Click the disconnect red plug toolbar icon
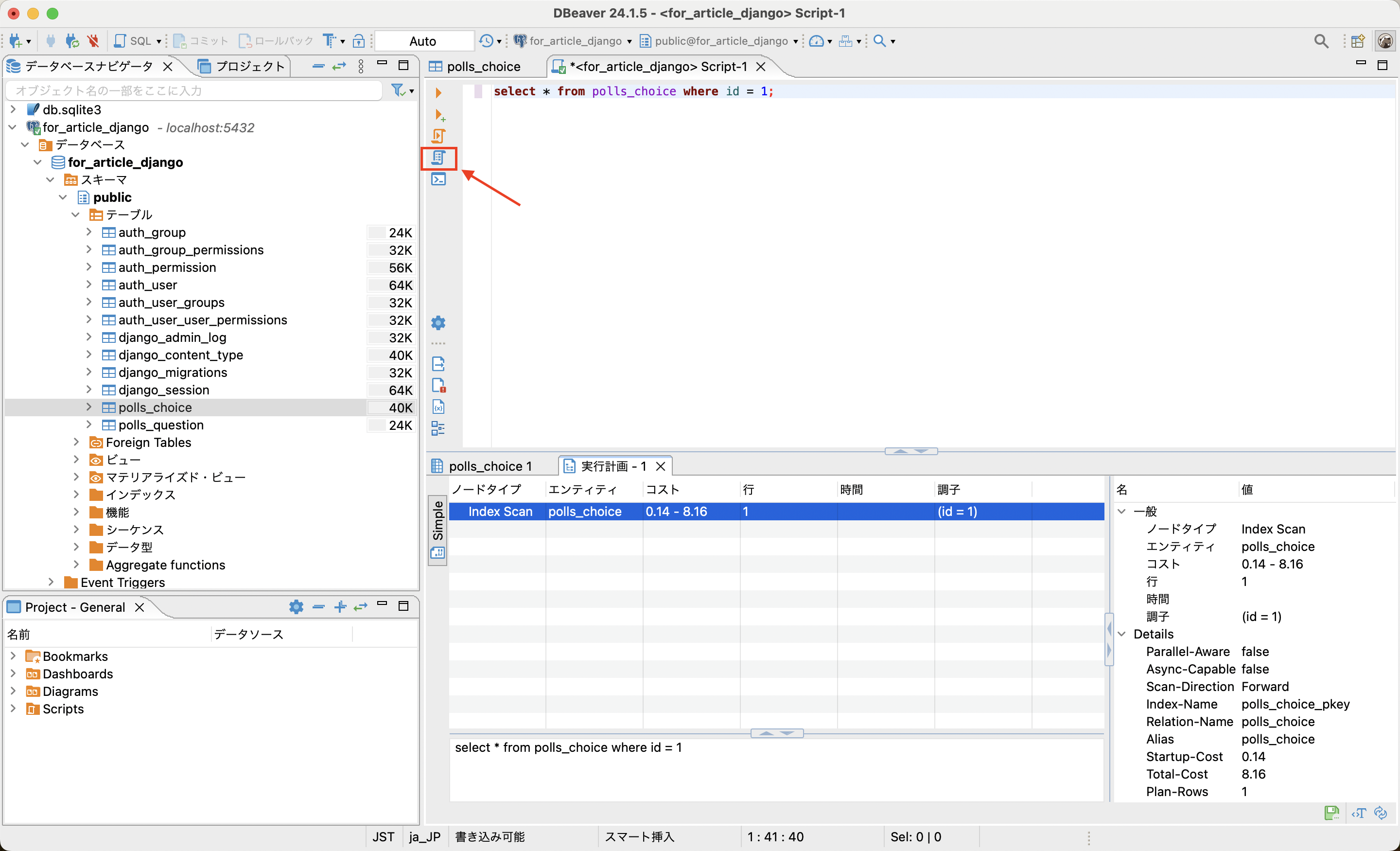 [x=93, y=41]
